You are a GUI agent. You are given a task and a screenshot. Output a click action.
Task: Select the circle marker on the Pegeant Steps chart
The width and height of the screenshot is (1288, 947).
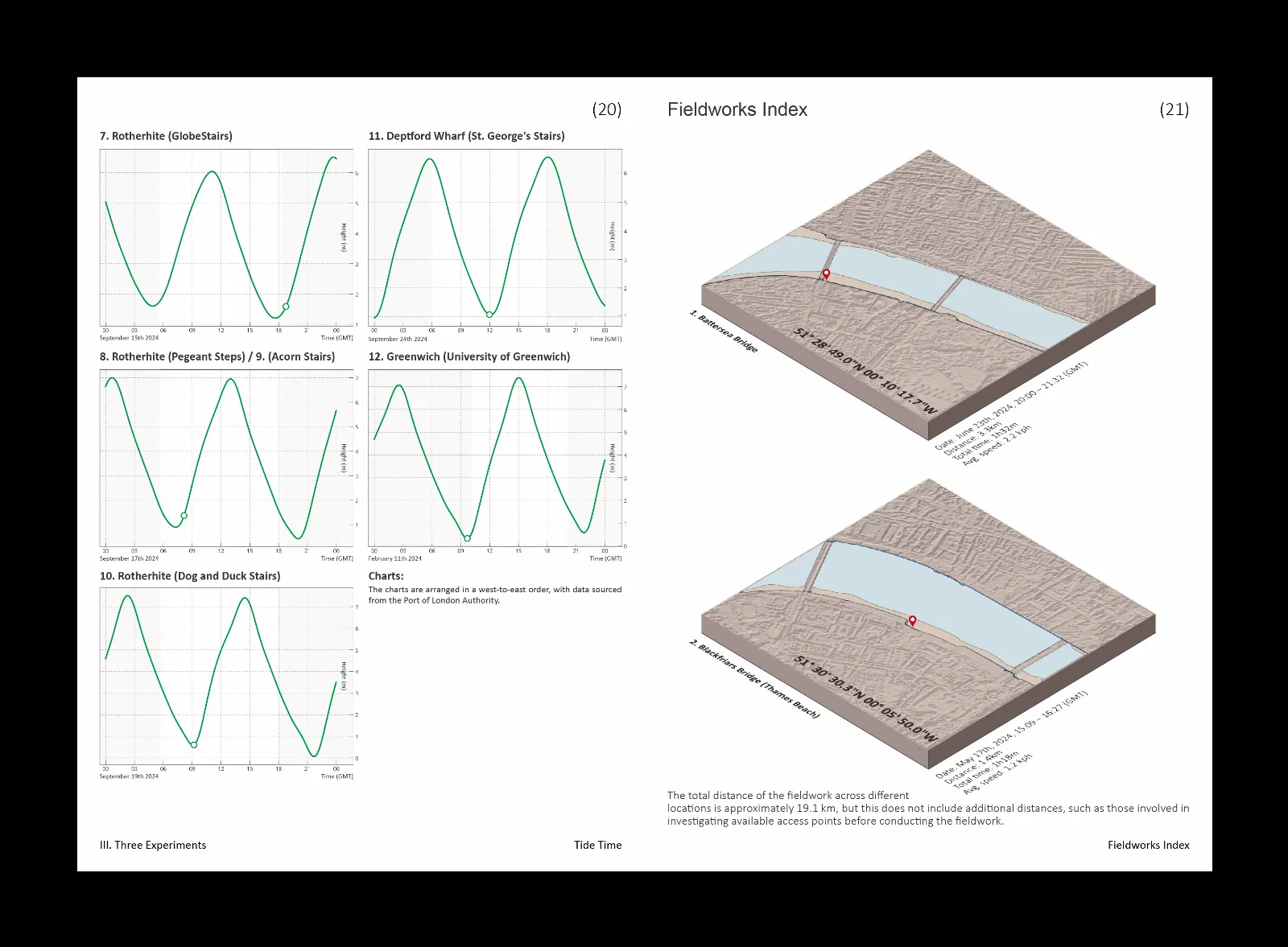(184, 516)
